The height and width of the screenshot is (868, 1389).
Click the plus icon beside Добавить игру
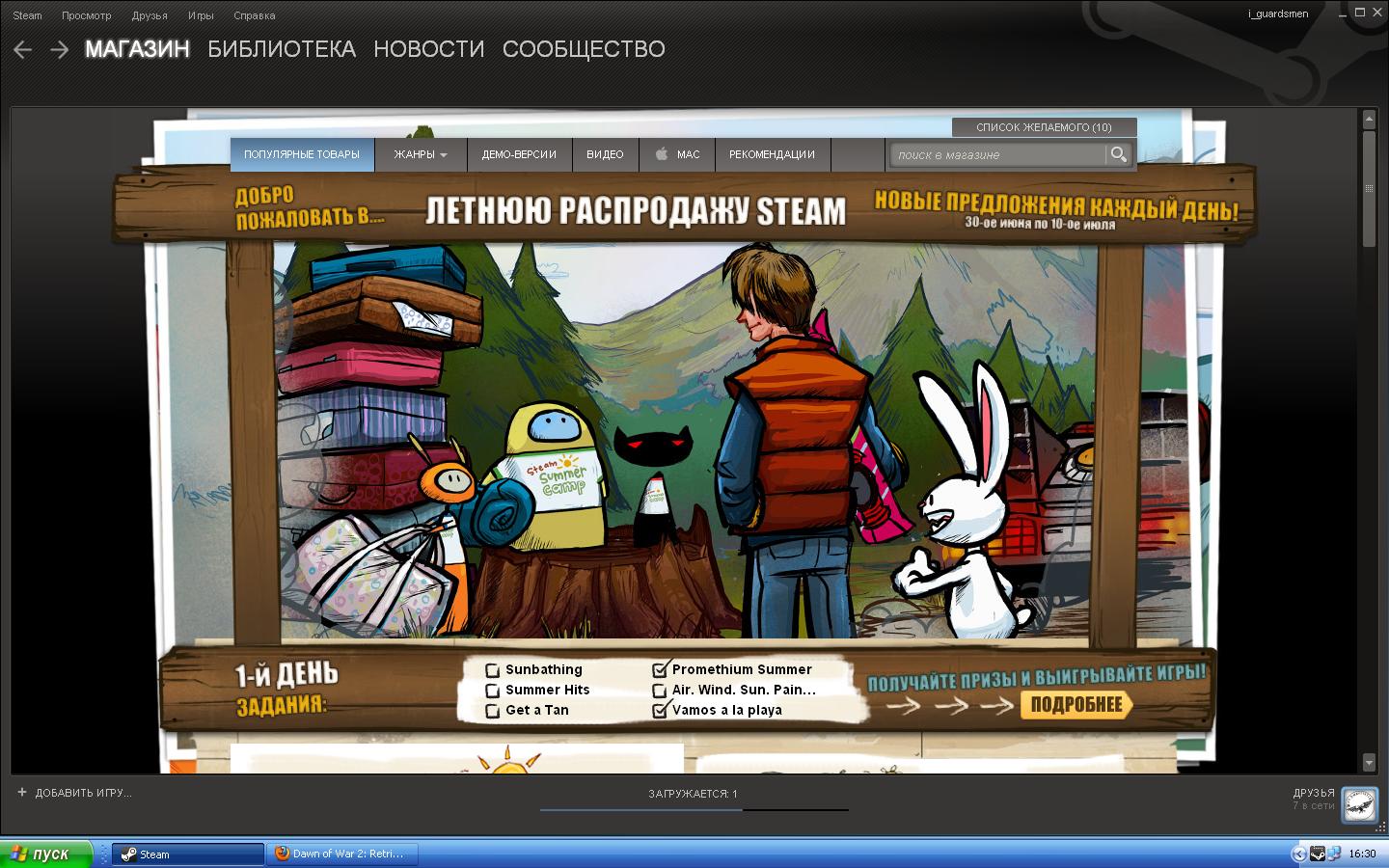point(22,792)
